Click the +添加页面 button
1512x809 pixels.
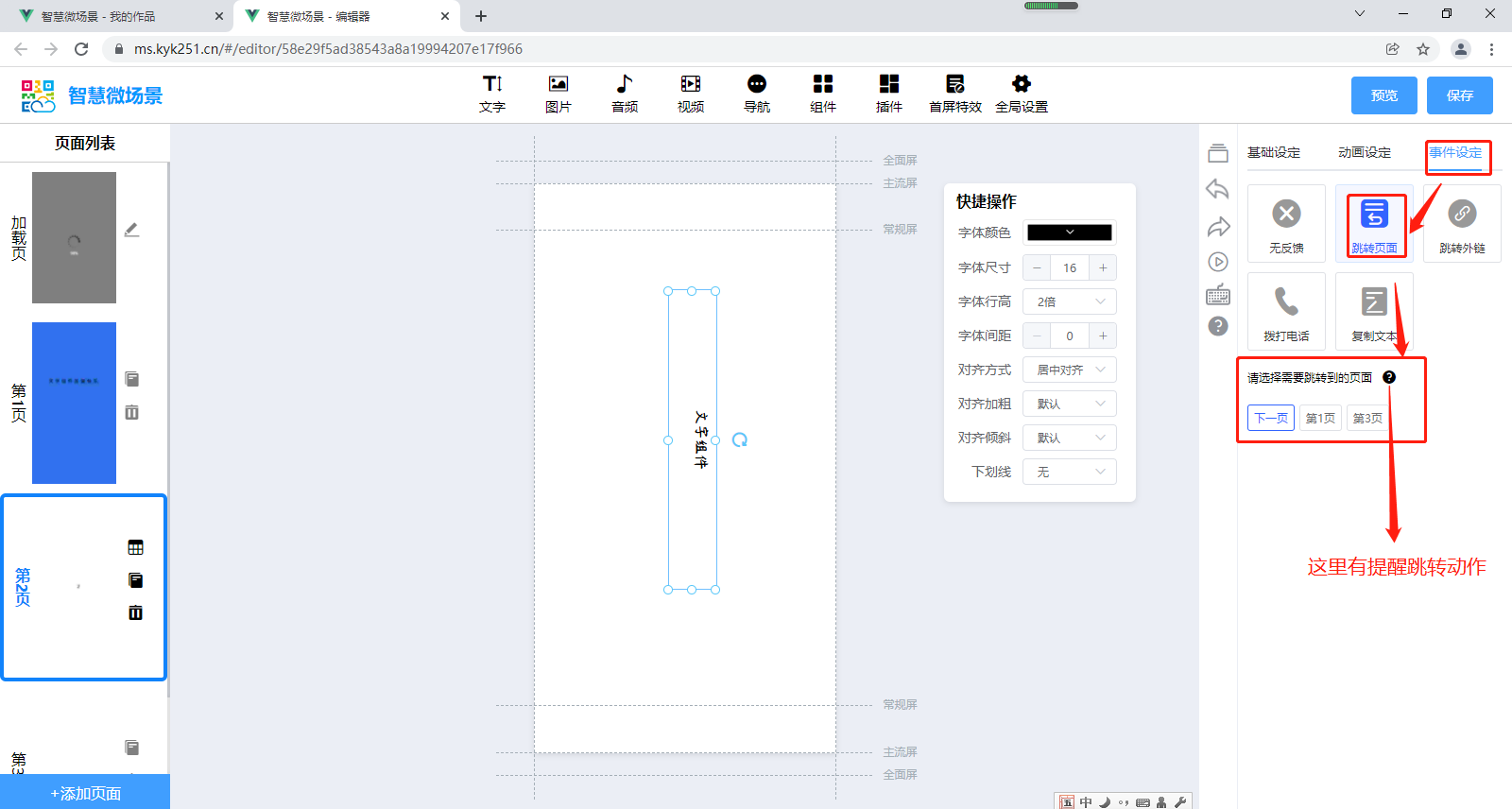(x=85, y=793)
